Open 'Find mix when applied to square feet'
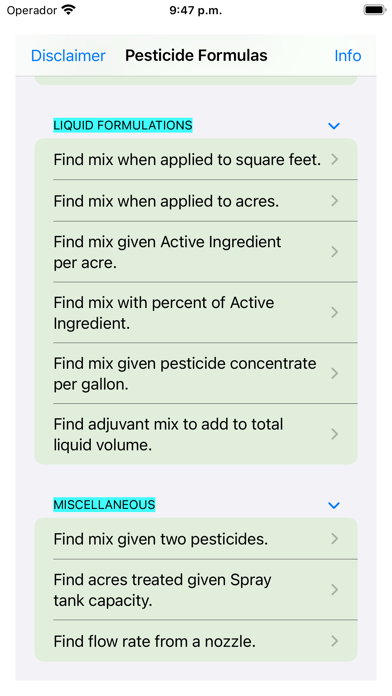 point(196,159)
